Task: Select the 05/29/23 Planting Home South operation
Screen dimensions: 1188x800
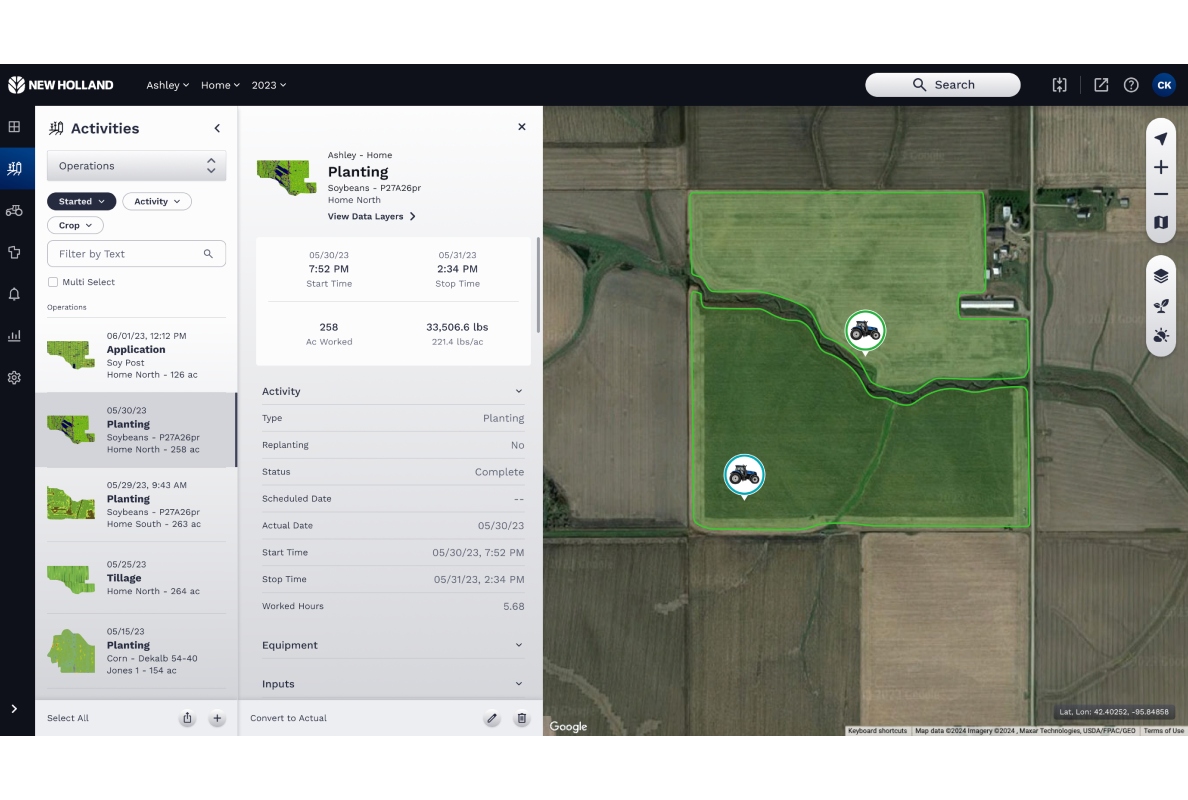Action: click(x=136, y=504)
